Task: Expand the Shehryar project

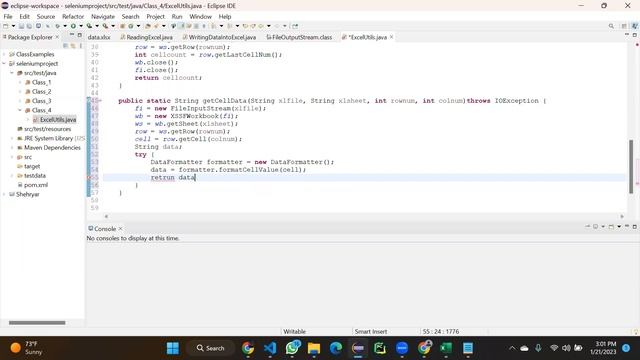Action: [4, 194]
